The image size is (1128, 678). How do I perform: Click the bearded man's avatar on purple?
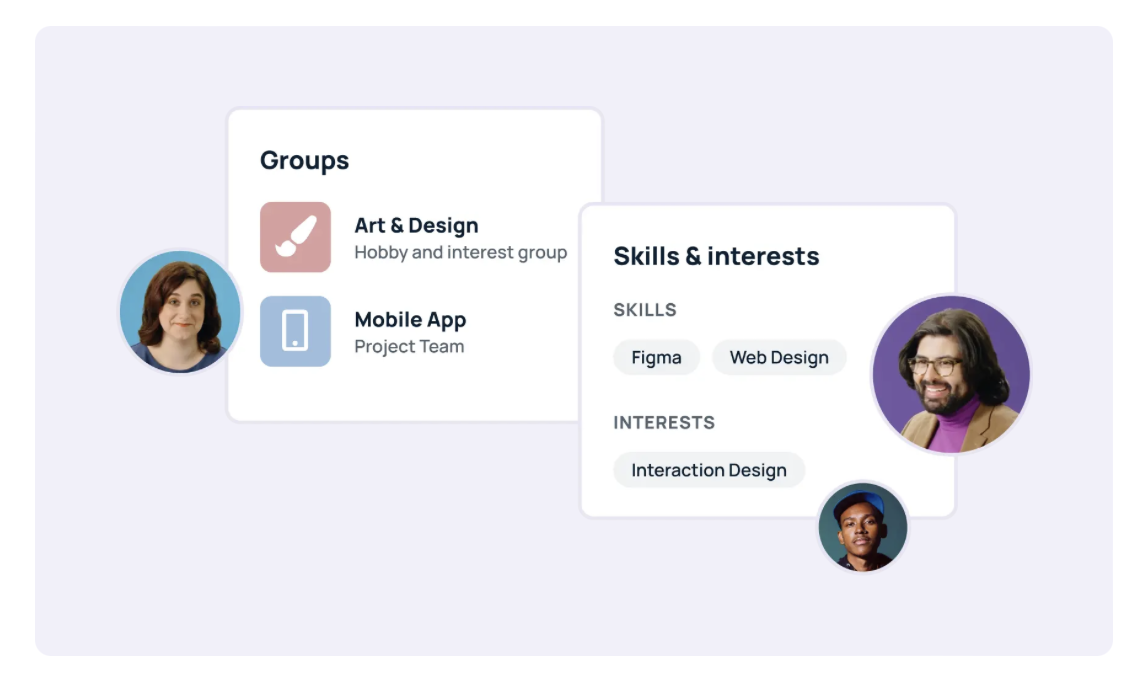click(x=951, y=374)
